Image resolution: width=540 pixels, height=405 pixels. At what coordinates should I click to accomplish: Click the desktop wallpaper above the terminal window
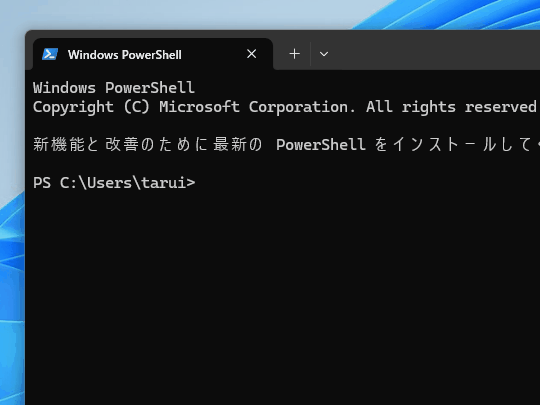[x=172, y=14]
